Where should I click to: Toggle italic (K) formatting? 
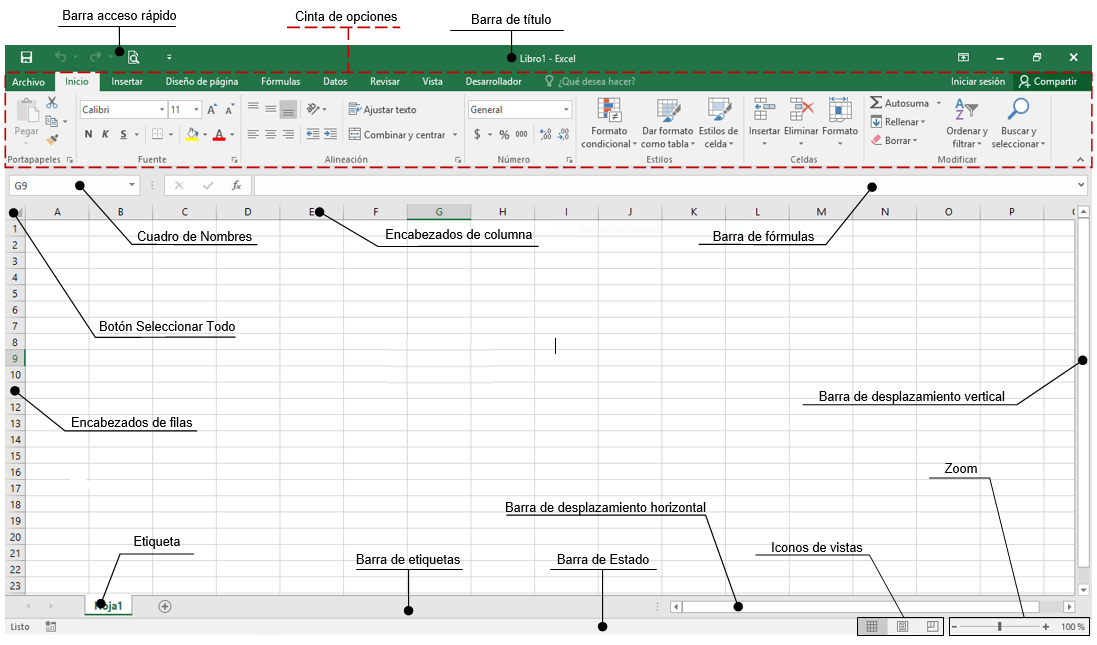pos(105,134)
